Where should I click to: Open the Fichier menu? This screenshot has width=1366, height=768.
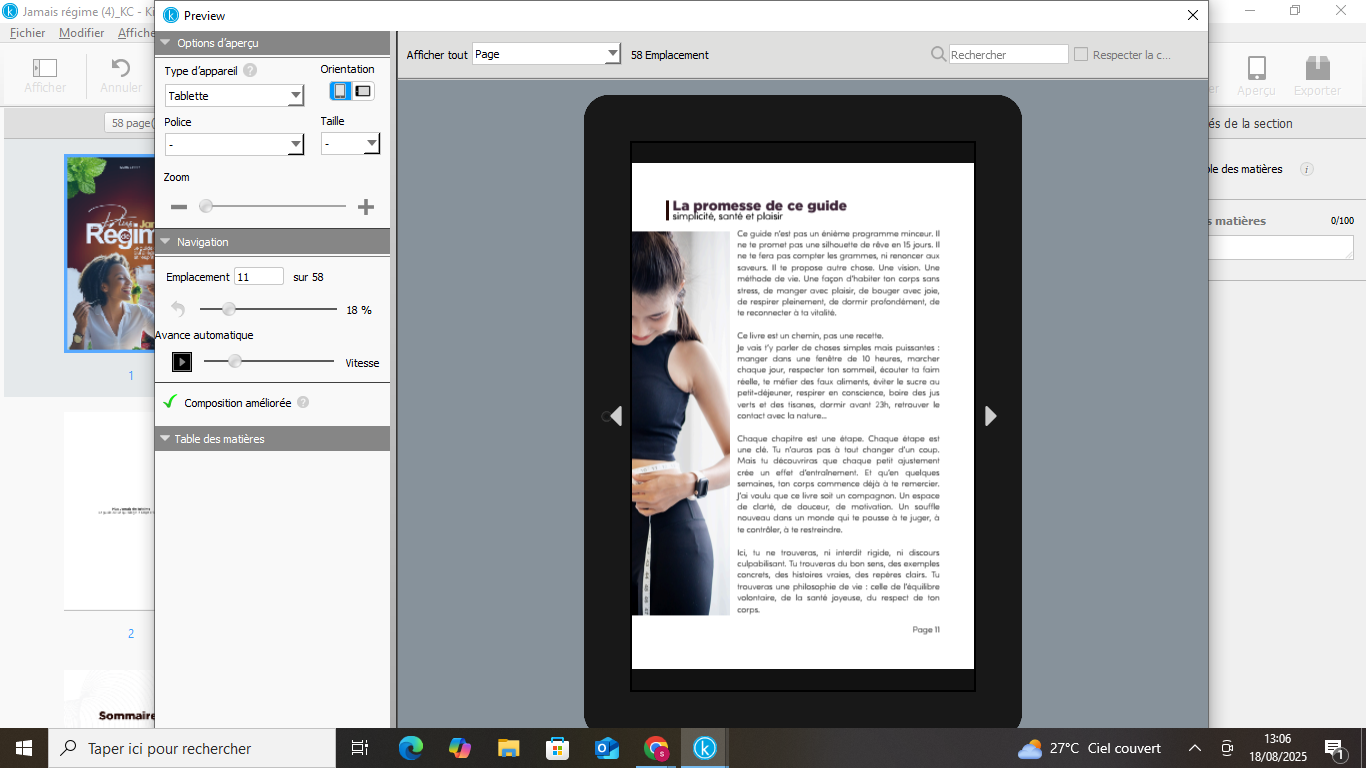[x=27, y=33]
